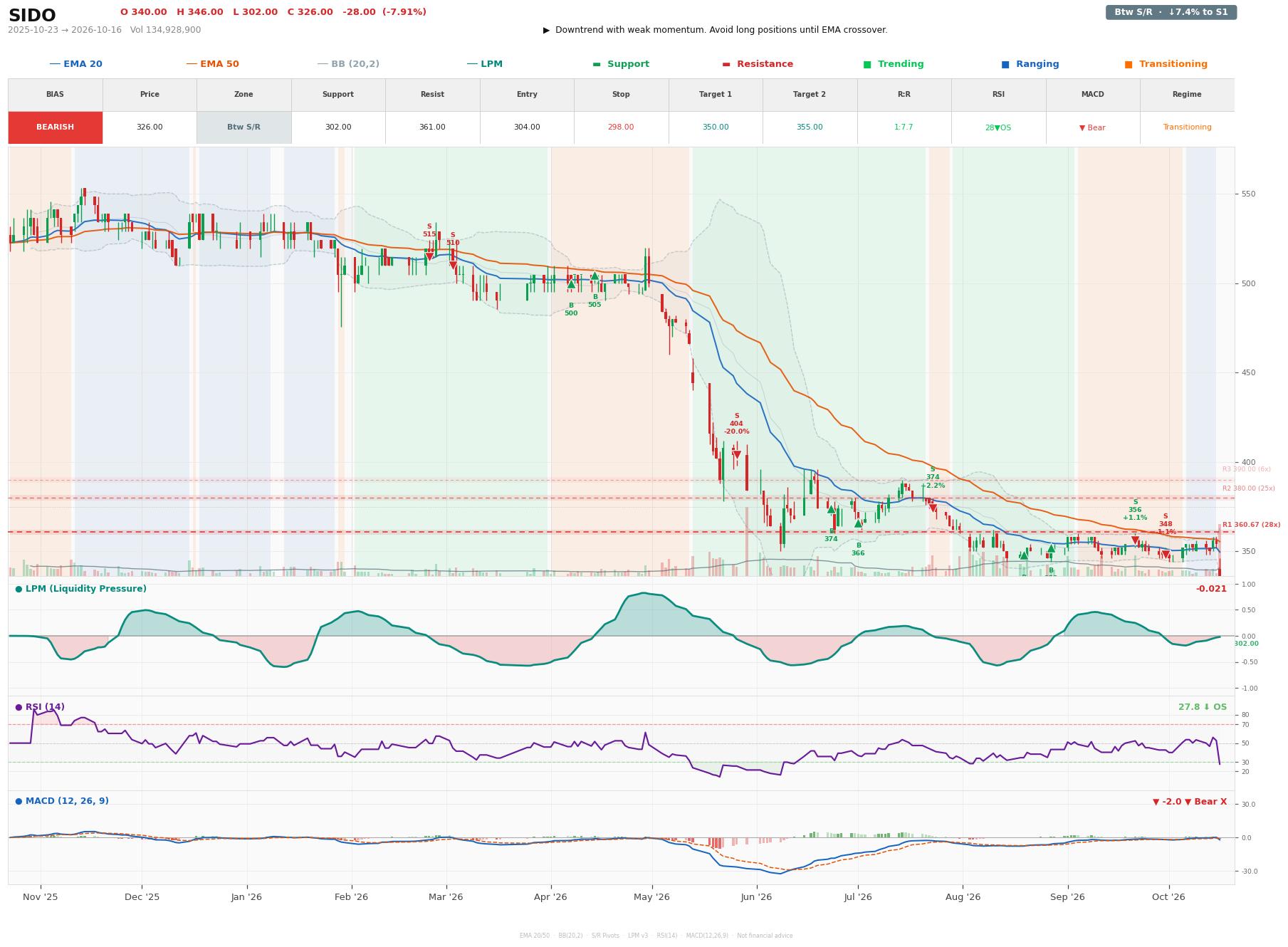Select the EMA 50 legend entry

(212, 64)
